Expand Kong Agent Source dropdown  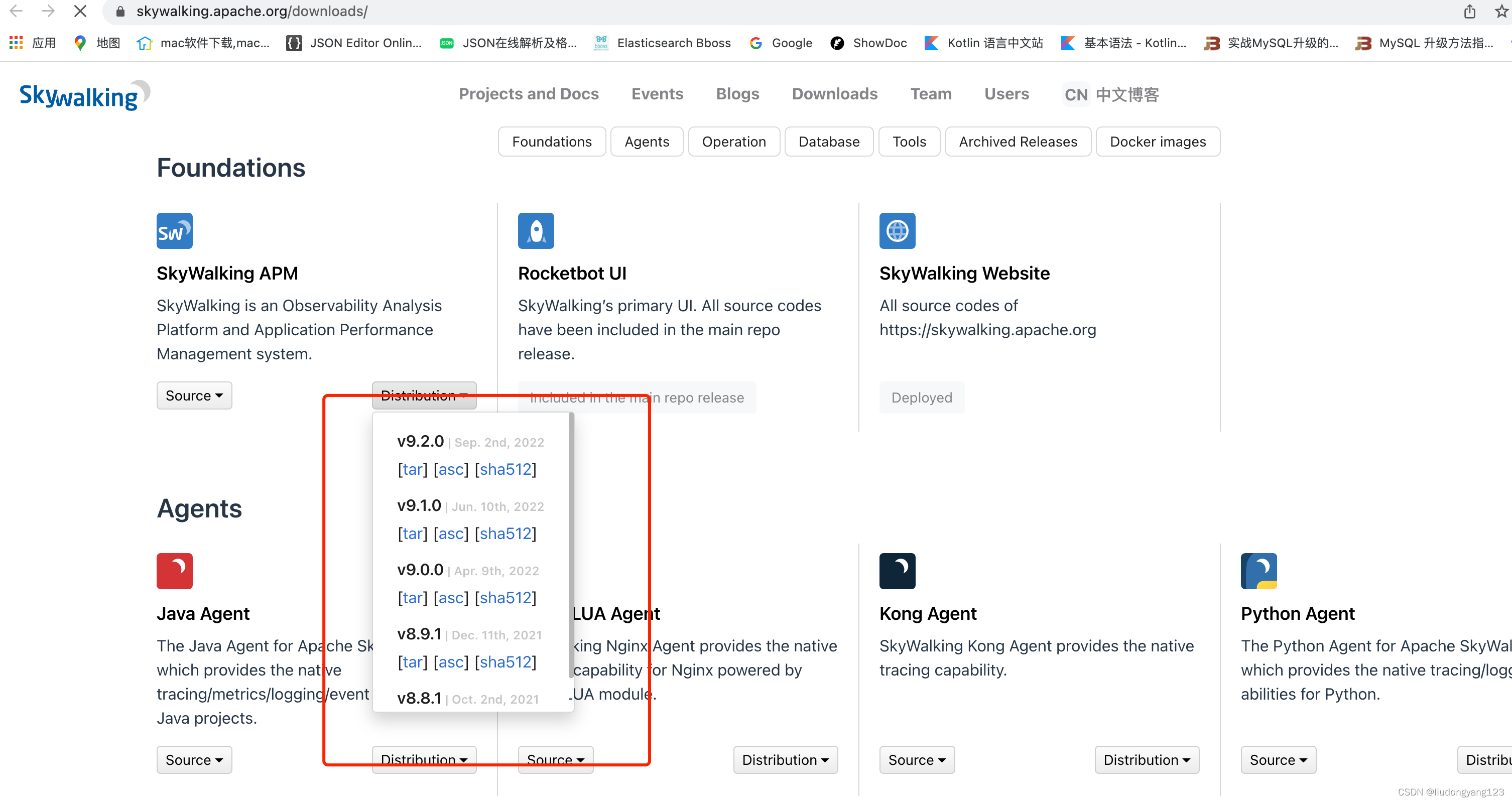pyautogui.click(x=917, y=760)
